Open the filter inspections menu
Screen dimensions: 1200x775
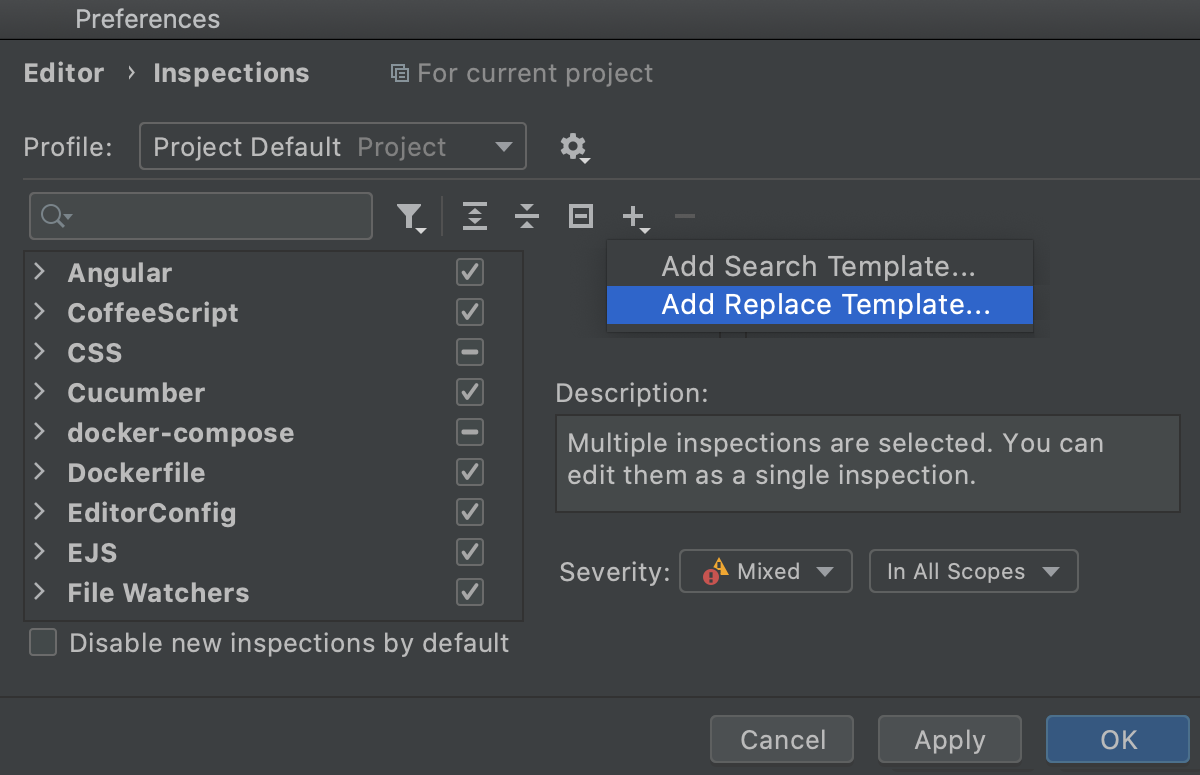tap(412, 216)
